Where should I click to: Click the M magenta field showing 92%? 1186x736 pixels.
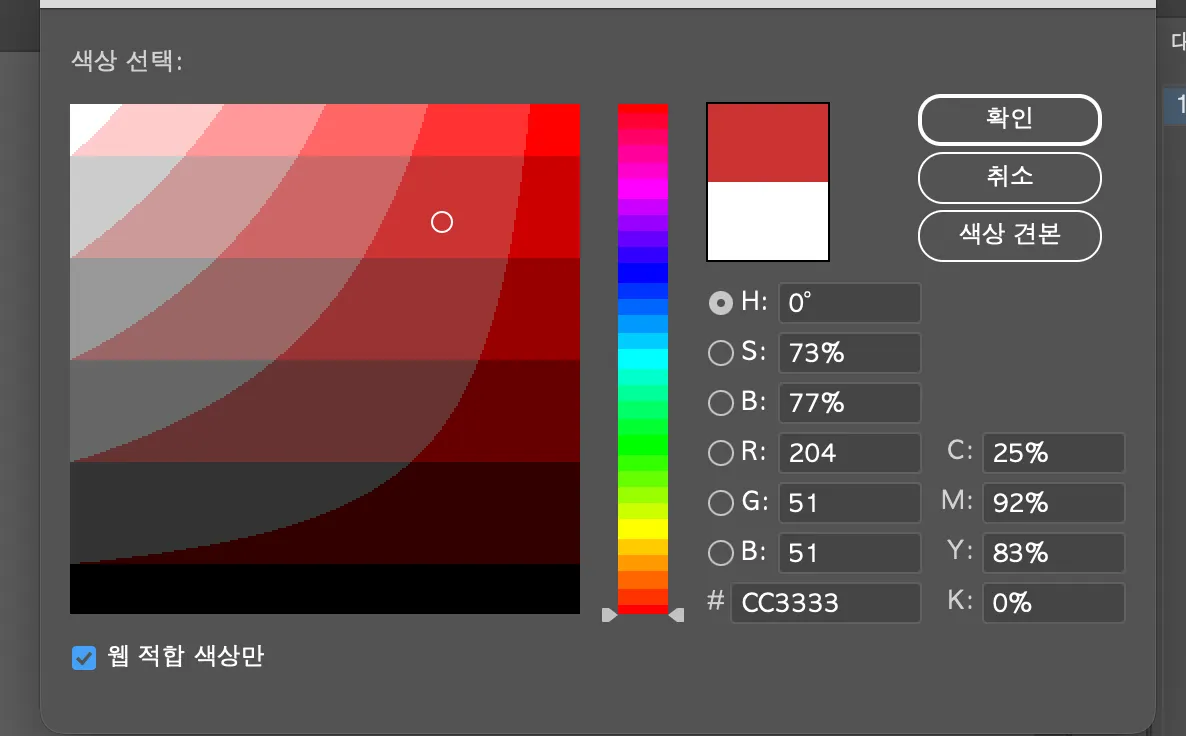(1053, 503)
